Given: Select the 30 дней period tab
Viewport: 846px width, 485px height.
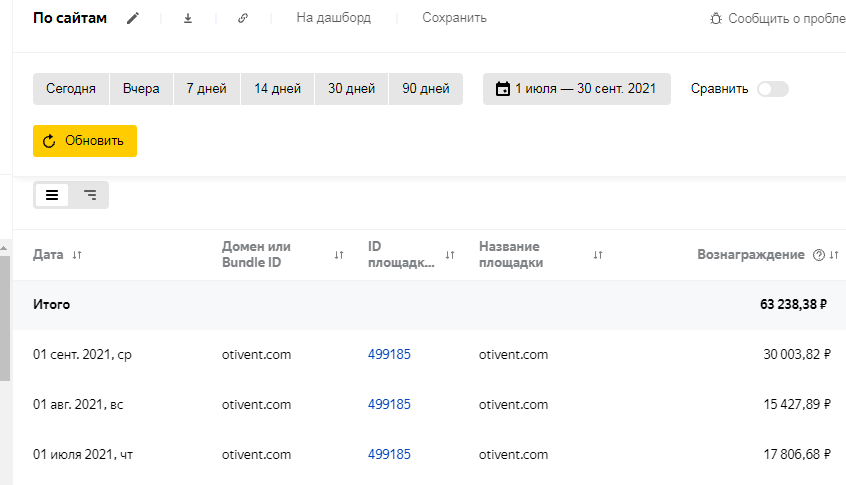Looking at the screenshot, I should point(352,89).
